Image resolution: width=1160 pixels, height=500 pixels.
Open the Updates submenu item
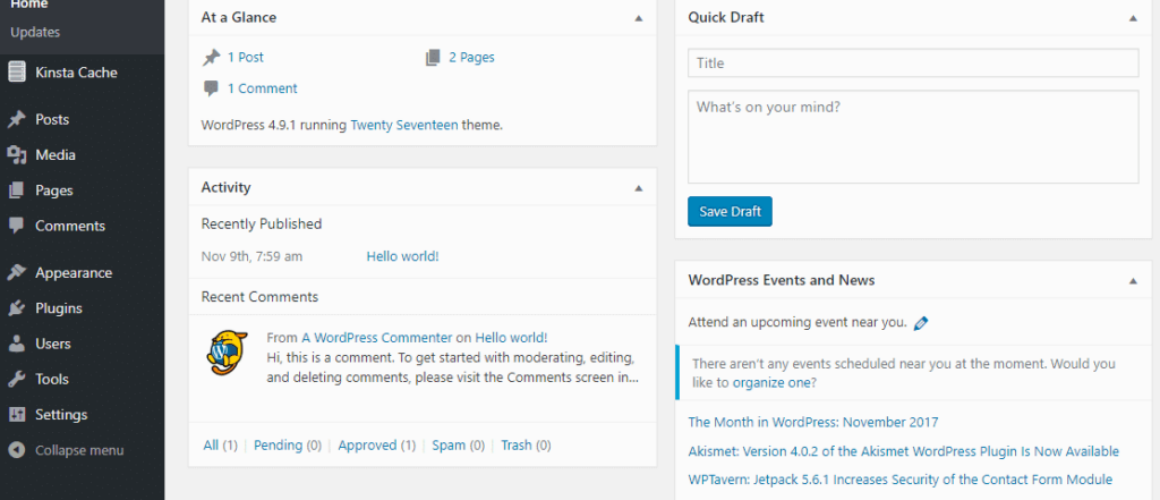pos(35,33)
